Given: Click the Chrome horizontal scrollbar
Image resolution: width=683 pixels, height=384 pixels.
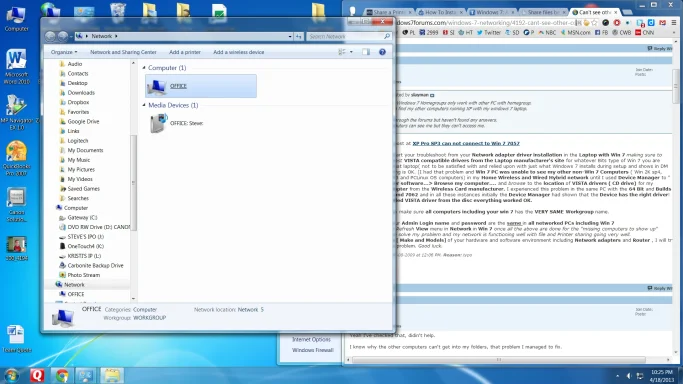Looking at the screenshot, I should click(498, 360).
